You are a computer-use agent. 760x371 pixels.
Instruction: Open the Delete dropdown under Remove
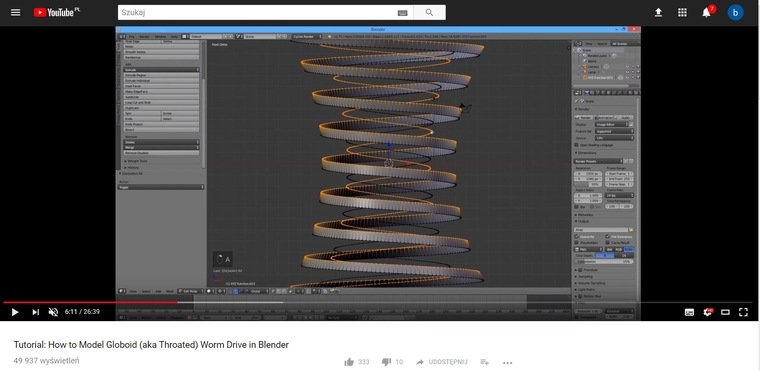pyautogui.click(x=161, y=142)
